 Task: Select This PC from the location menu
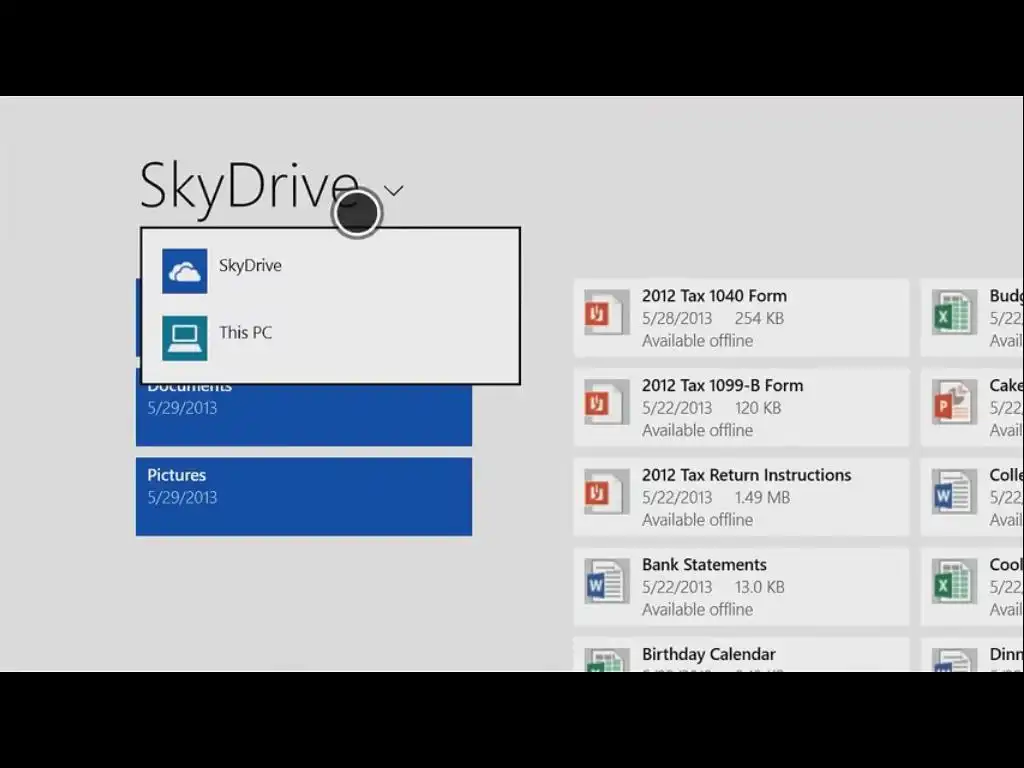(330, 338)
